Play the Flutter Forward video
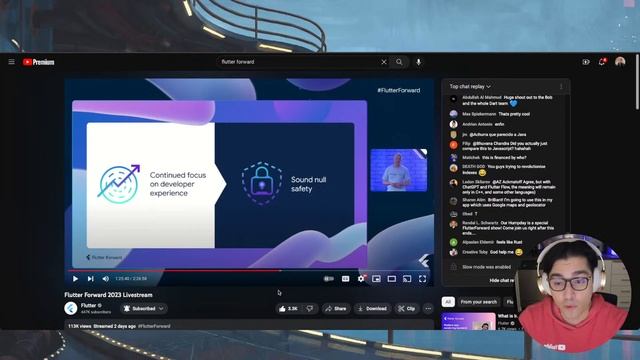 (x=75, y=279)
